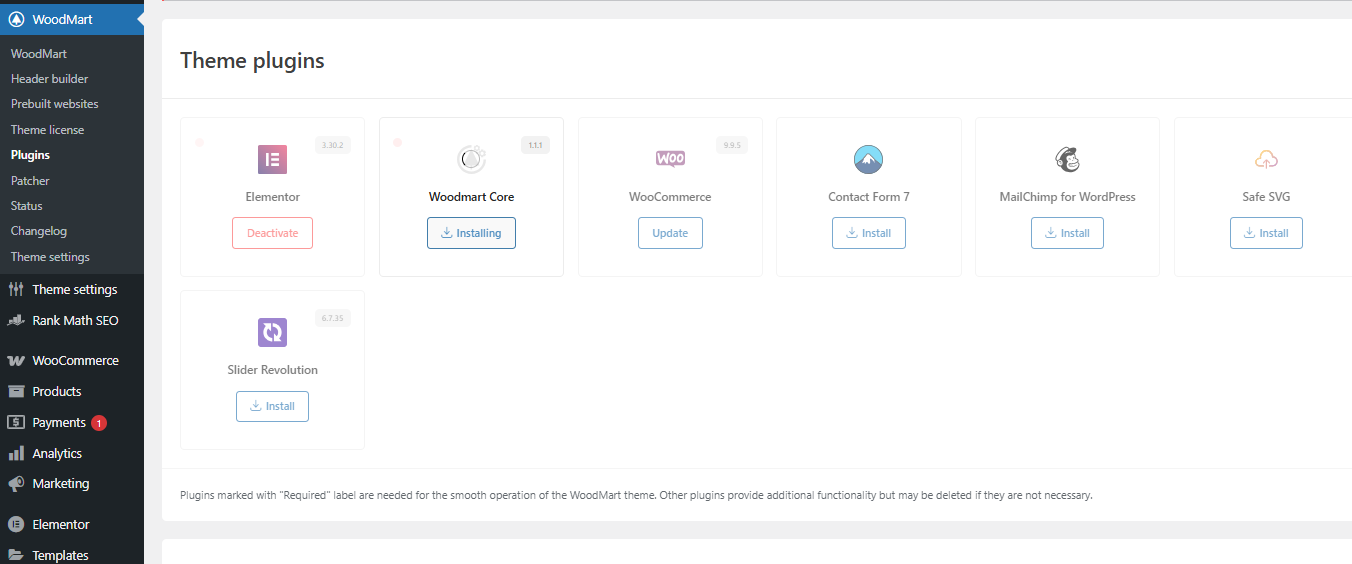
Task: Click the Marketing megaphone icon
Action: [16, 483]
